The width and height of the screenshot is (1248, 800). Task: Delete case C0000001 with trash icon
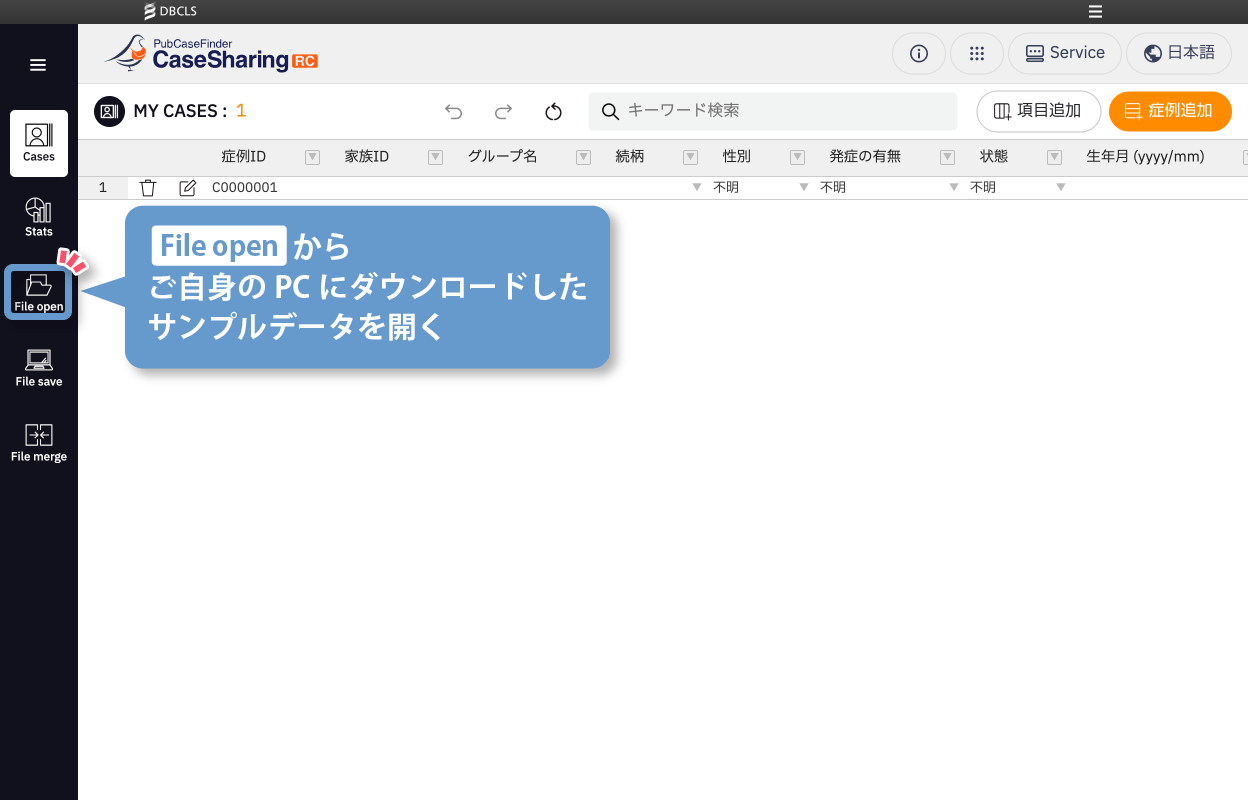pyautogui.click(x=148, y=188)
